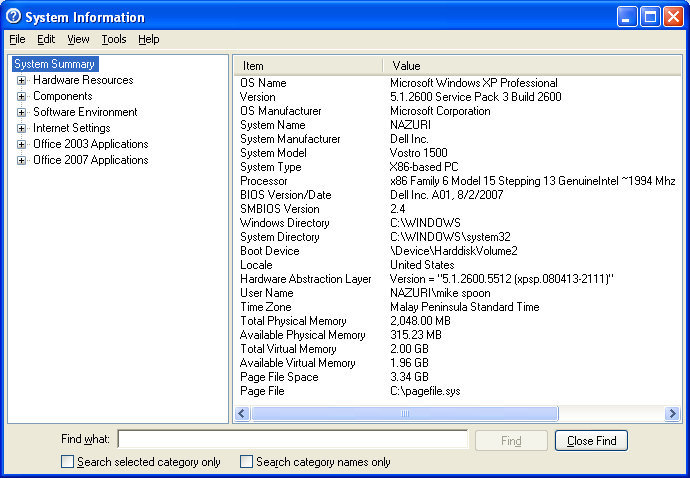Click the Find button
The height and width of the screenshot is (478, 690).
point(511,441)
